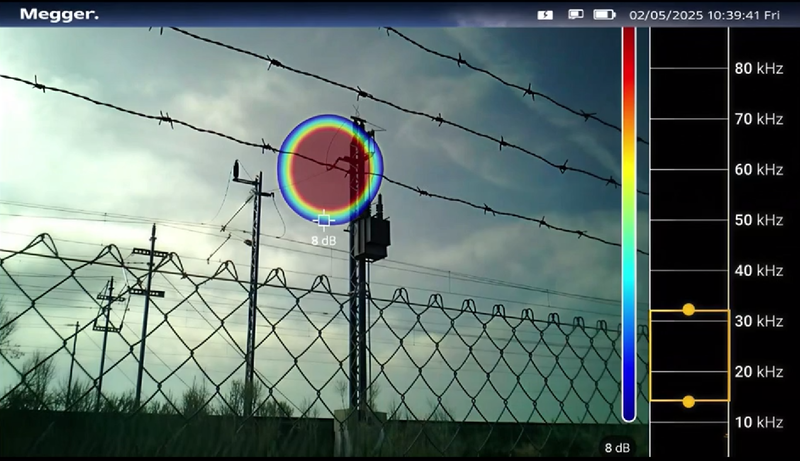
Task: Click inside the yellow frequency selection box
Action: pos(689,355)
